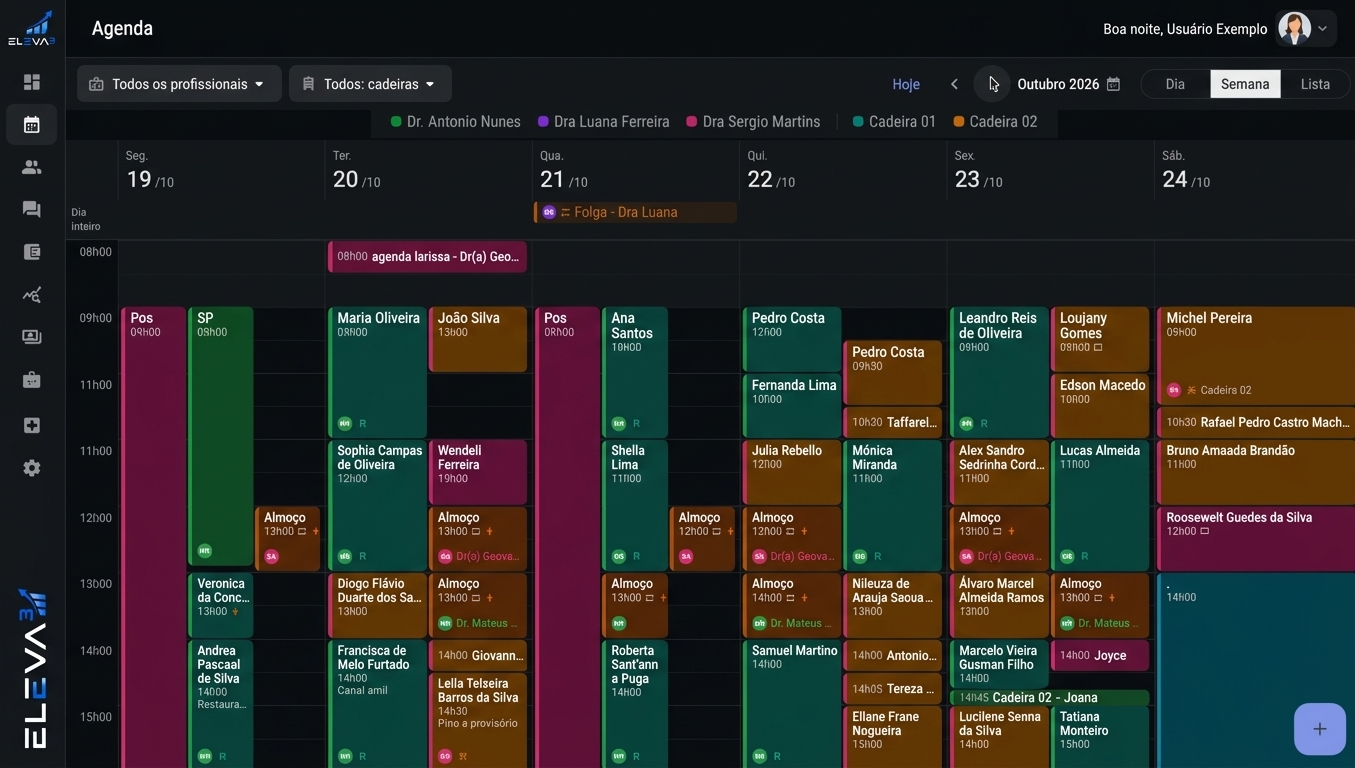Open the patients people icon in sidebar
Viewport: 1355px width, 768px height.
[32, 167]
